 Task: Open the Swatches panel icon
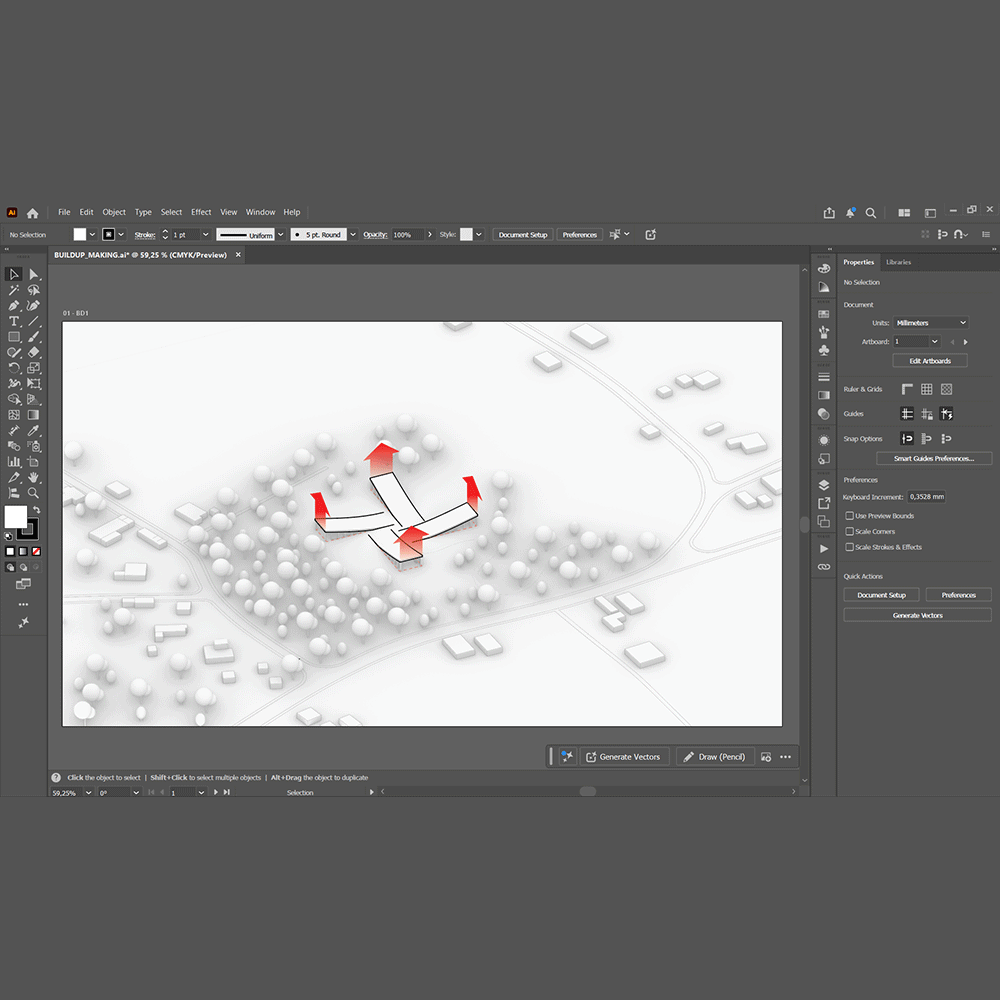click(x=823, y=314)
